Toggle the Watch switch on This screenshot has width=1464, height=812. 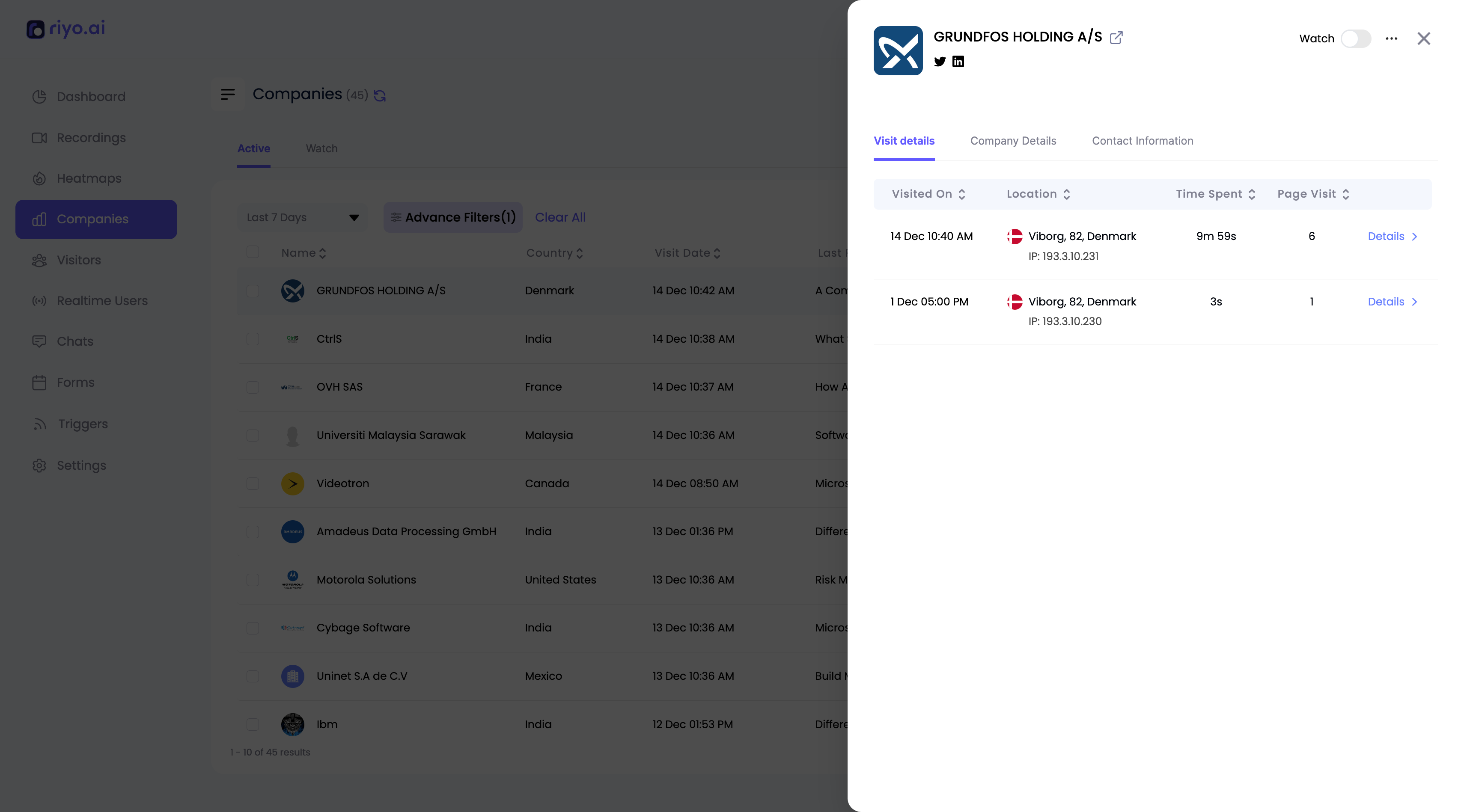point(1356,39)
